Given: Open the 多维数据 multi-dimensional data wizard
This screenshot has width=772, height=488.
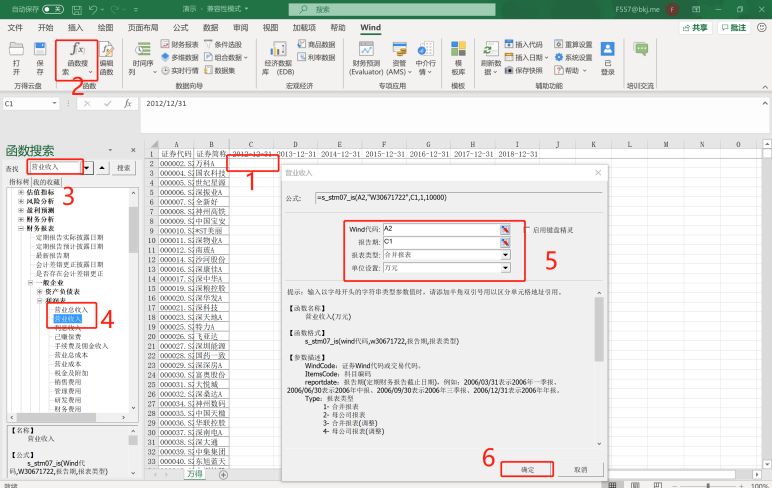Looking at the screenshot, I should [x=180, y=57].
